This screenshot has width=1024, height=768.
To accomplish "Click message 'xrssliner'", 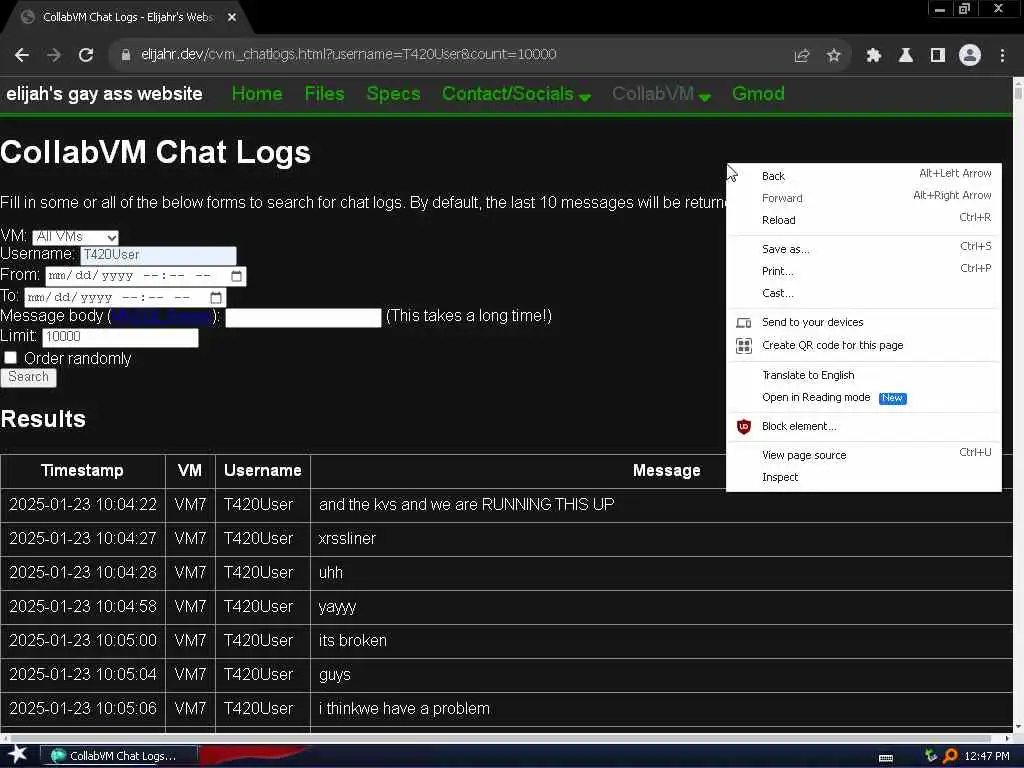I will pyautogui.click(x=347, y=539).
